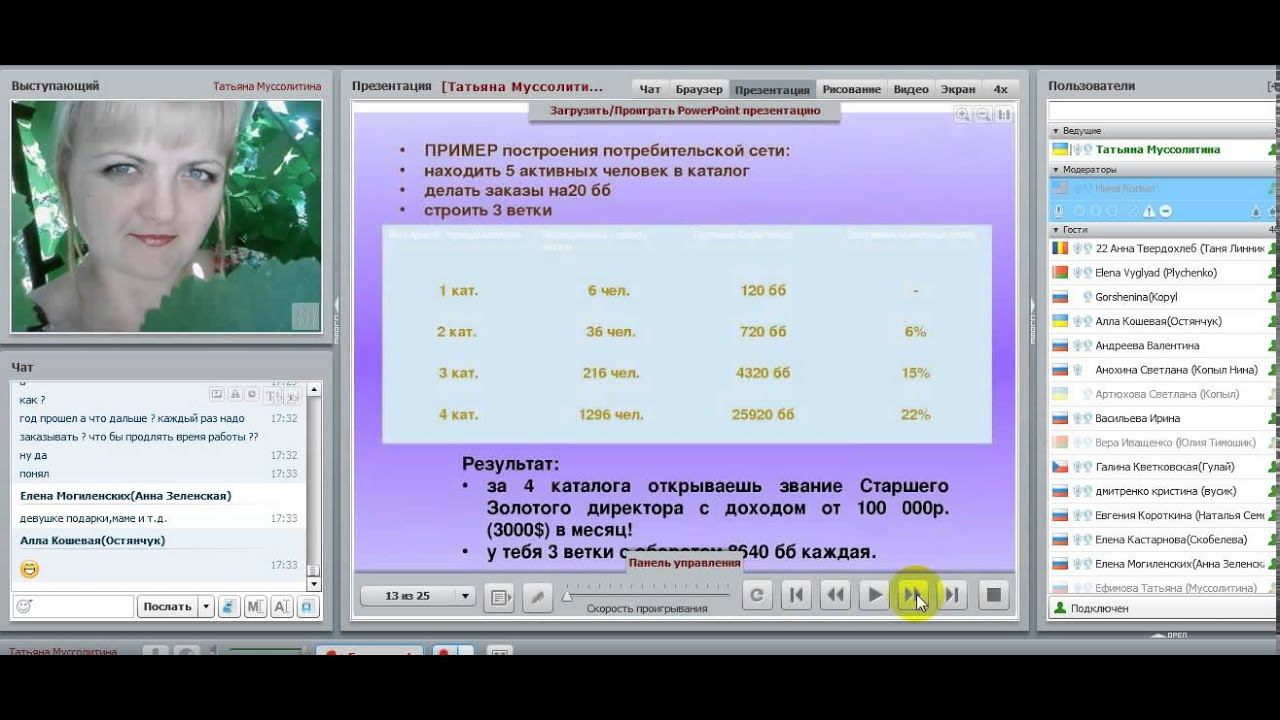Advance to next slide (fast-forward)
Viewport: 1280px width, 720px height.
pyautogui.click(x=914, y=596)
